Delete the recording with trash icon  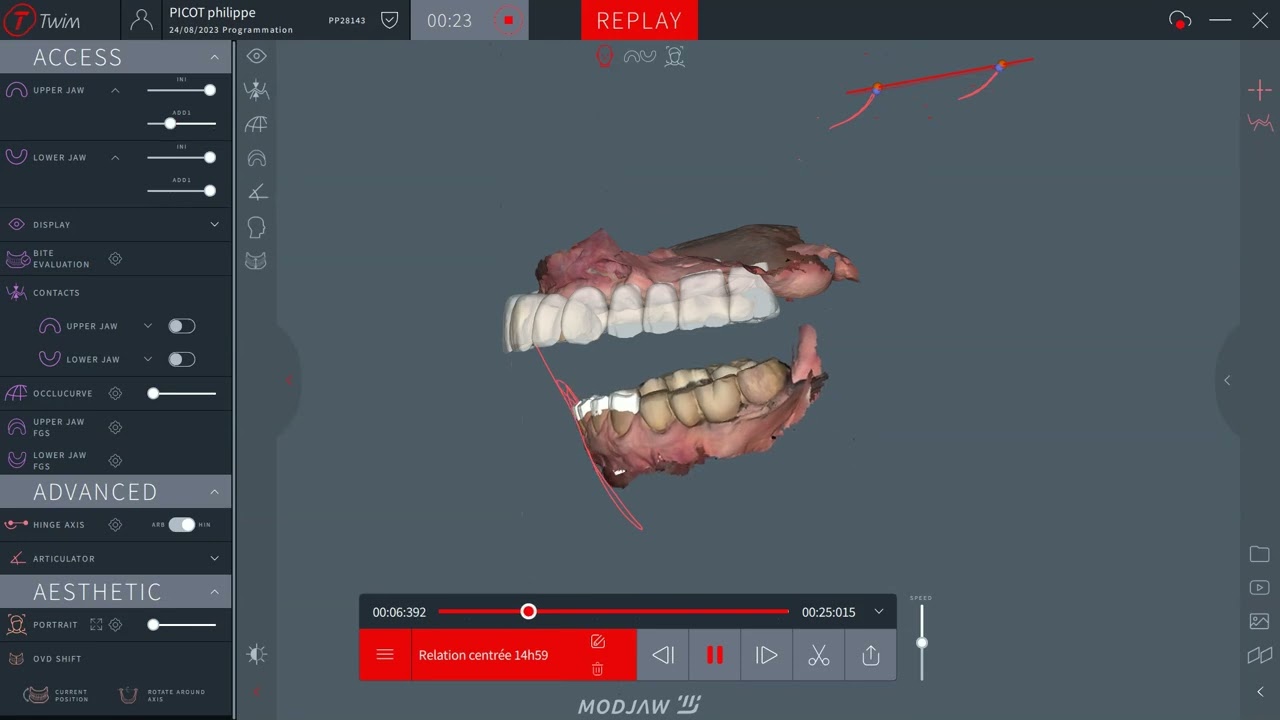pos(598,669)
